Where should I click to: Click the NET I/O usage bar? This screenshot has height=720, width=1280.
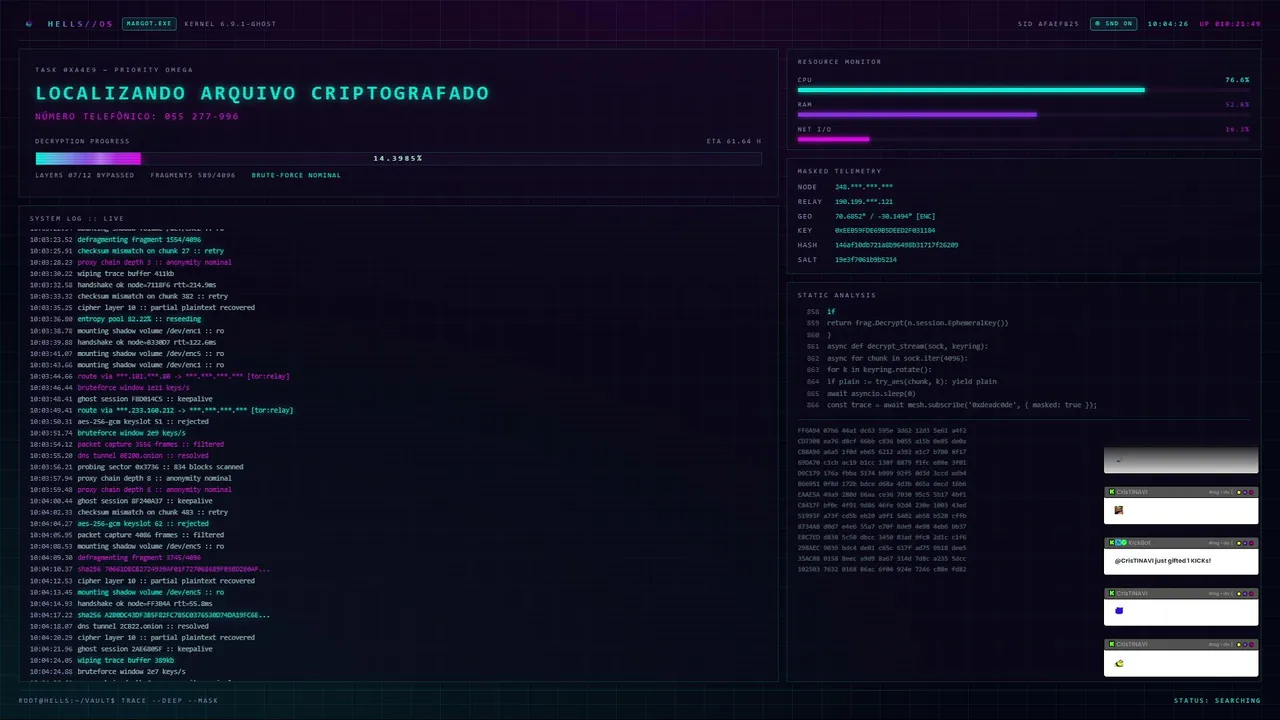[x=1023, y=139]
